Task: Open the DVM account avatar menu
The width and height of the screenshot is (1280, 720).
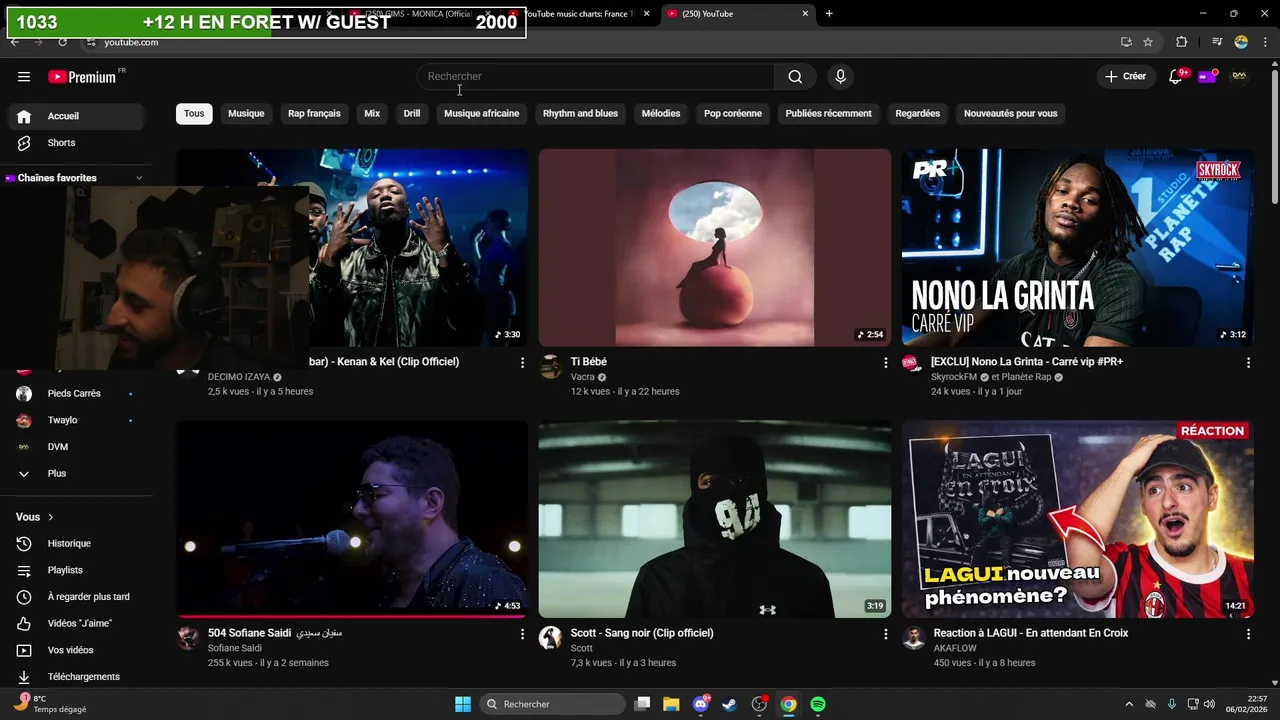Action: point(1240,76)
